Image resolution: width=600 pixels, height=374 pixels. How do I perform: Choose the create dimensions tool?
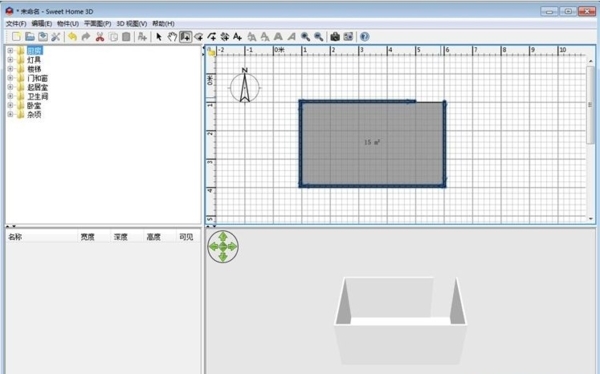[x=225, y=37]
